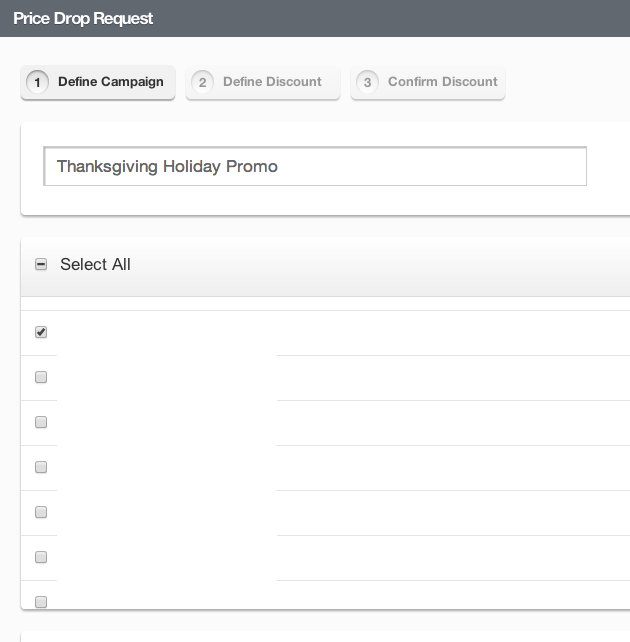The height and width of the screenshot is (642, 630).
Task: Uncheck the checked first row checkbox
Action: click(x=41, y=332)
